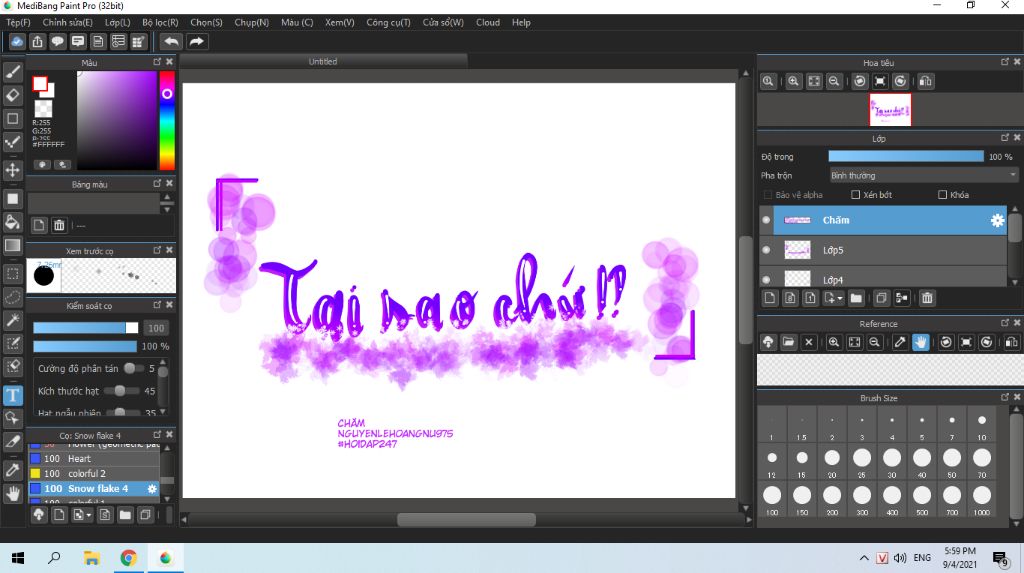Open the Công cụ(T) menu

tap(388, 22)
